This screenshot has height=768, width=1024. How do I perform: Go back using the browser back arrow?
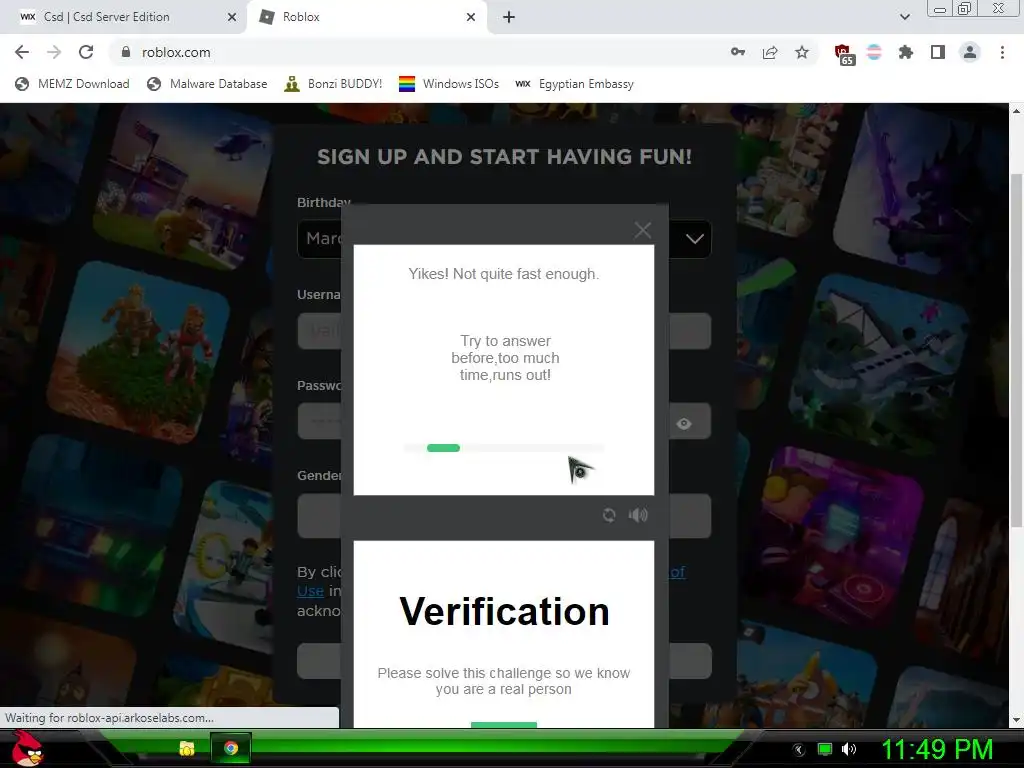22,52
